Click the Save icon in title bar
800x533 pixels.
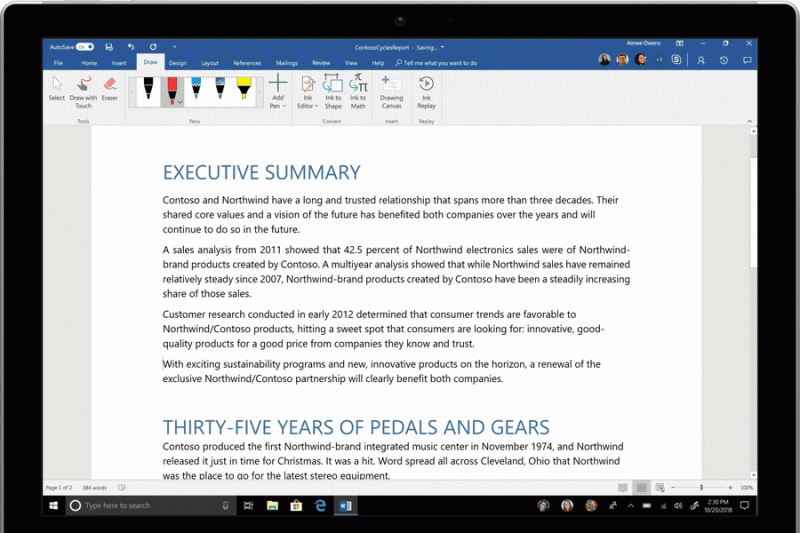(108, 46)
